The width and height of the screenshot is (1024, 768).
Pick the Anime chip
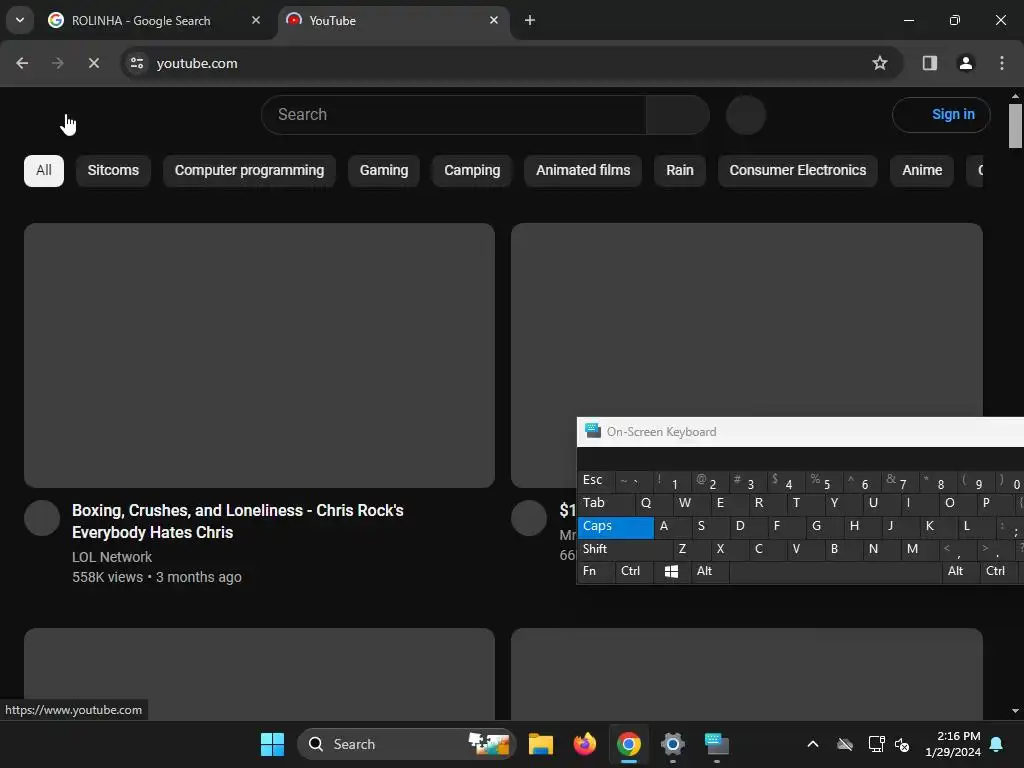pyautogui.click(x=922, y=170)
